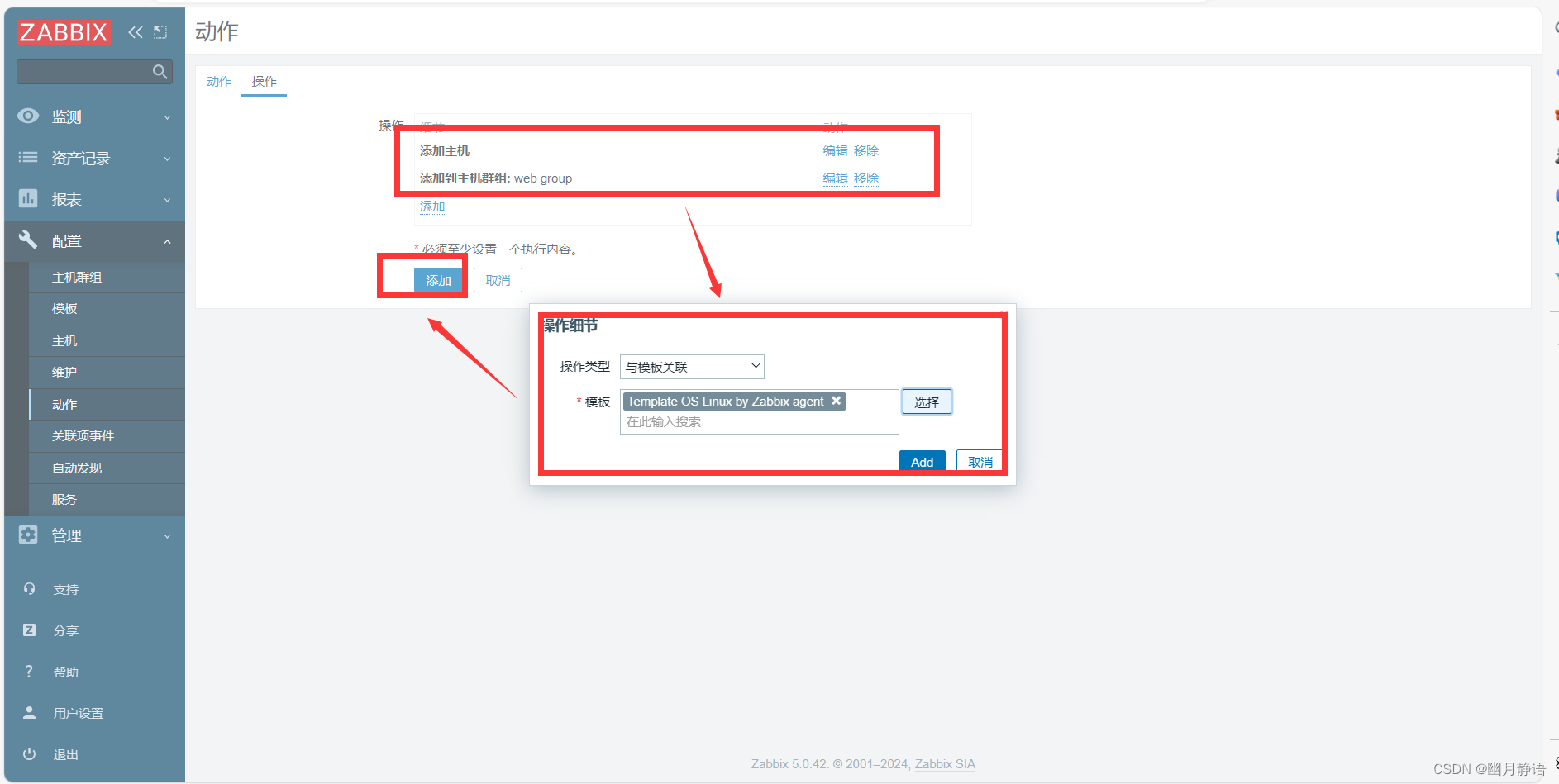
Task: Click the 在此输入搜索 template search field
Action: 759,422
